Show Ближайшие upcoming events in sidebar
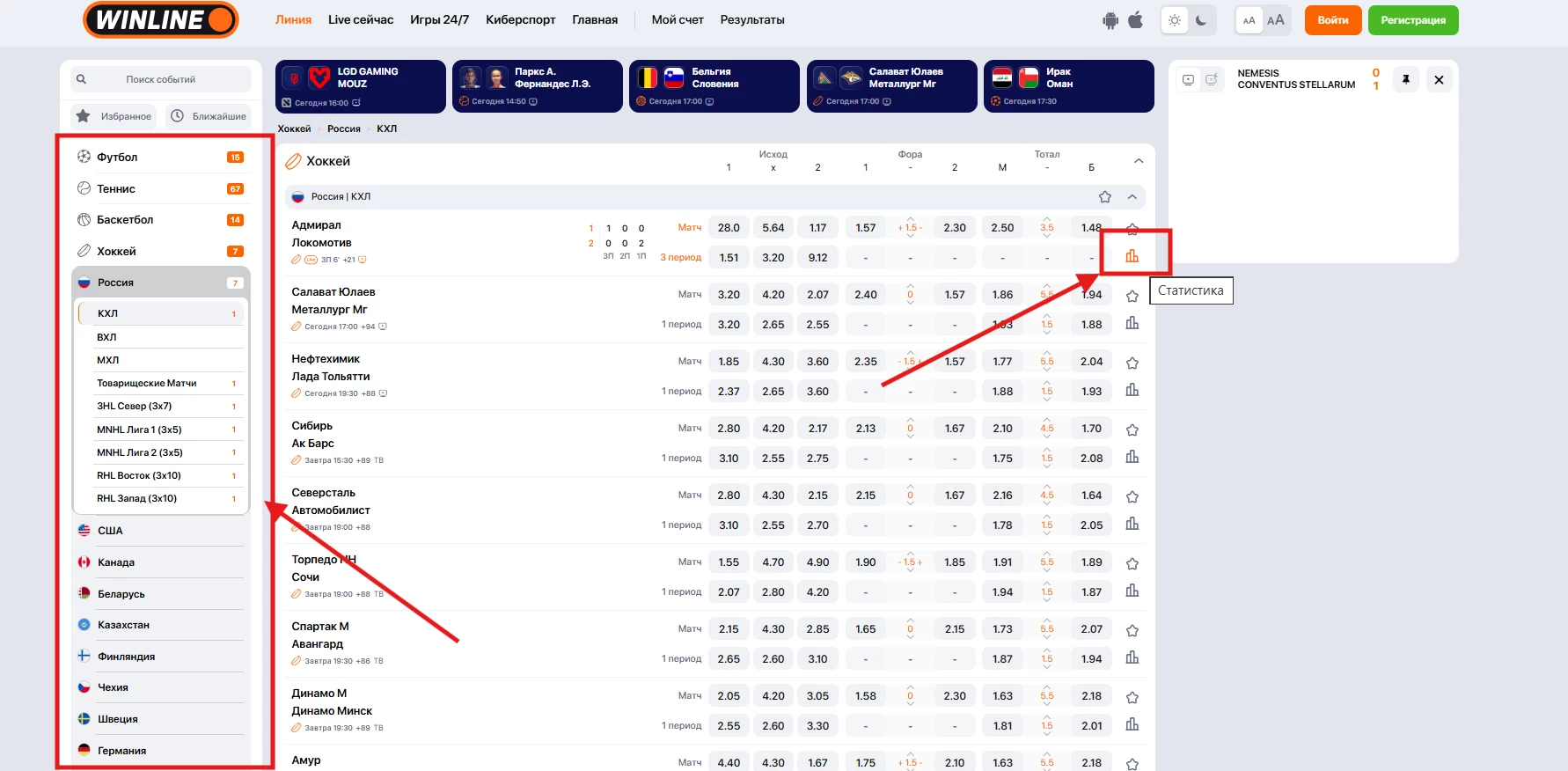Screen dimensions: 1568x771 coord(208,116)
